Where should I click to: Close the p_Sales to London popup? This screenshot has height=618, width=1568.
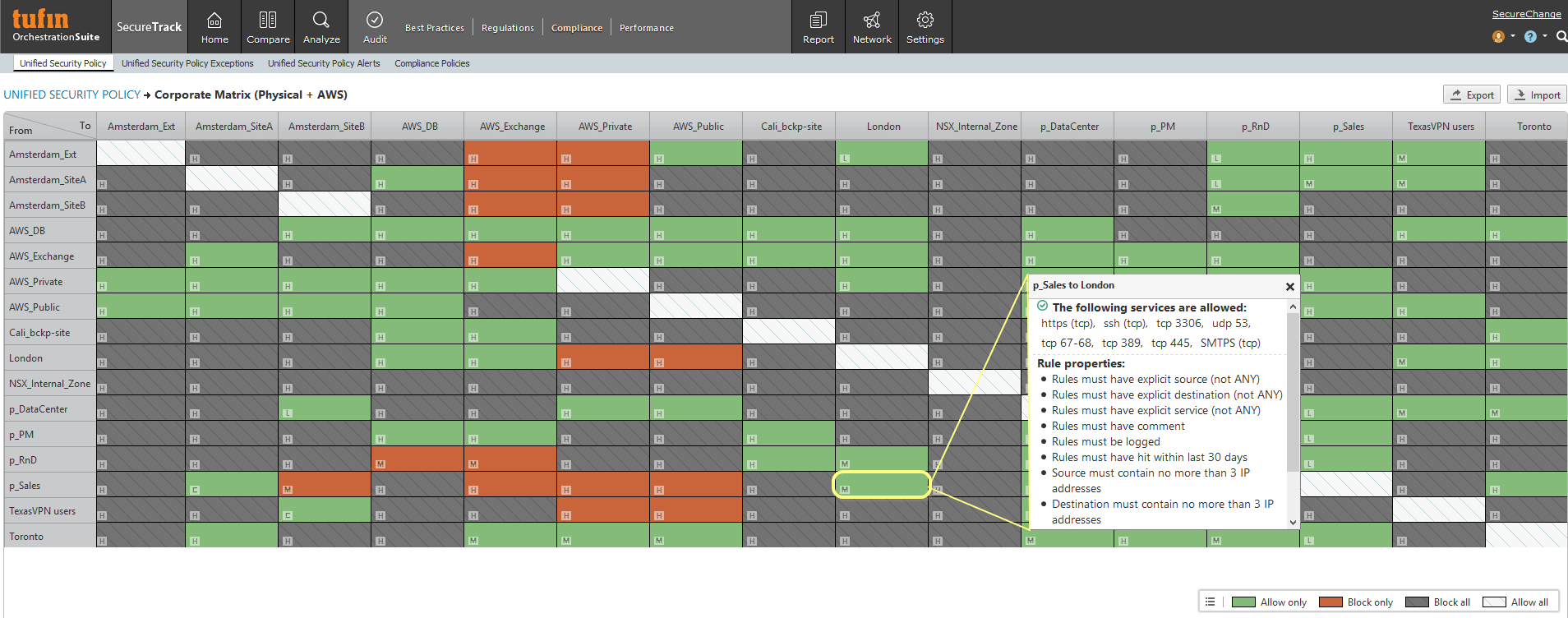point(1289,287)
